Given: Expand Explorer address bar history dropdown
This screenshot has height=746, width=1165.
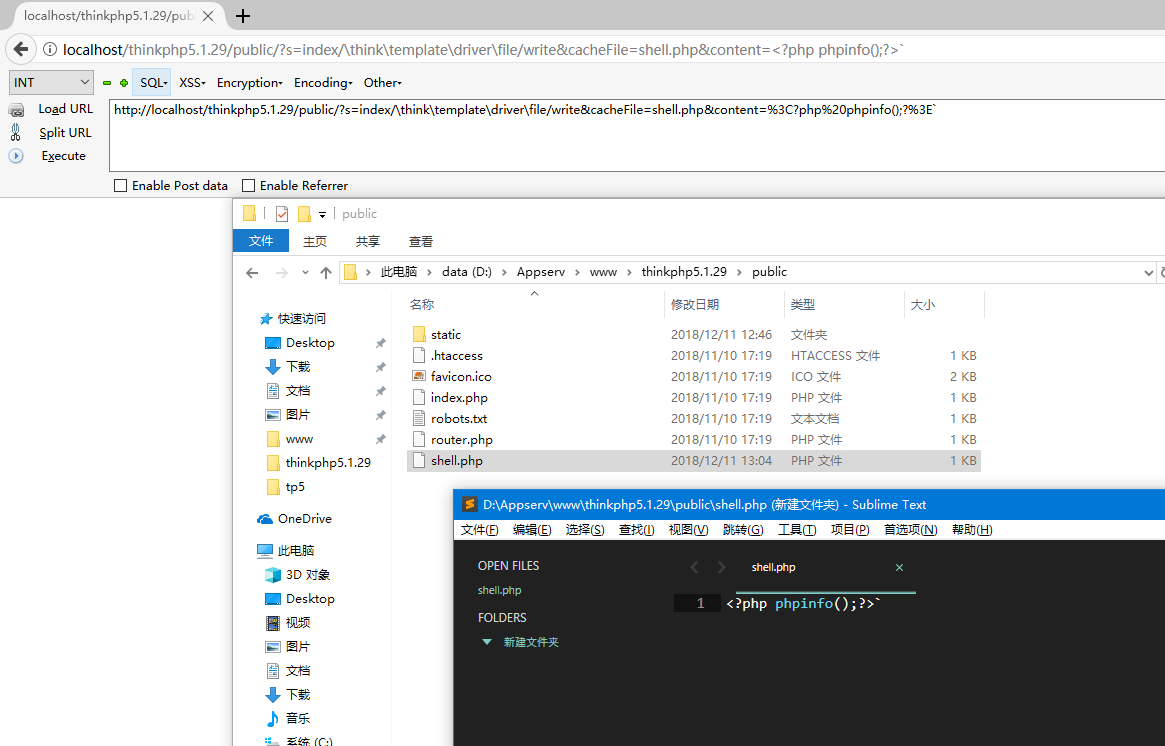Looking at the screenshot, I should tap(1148, 273).
